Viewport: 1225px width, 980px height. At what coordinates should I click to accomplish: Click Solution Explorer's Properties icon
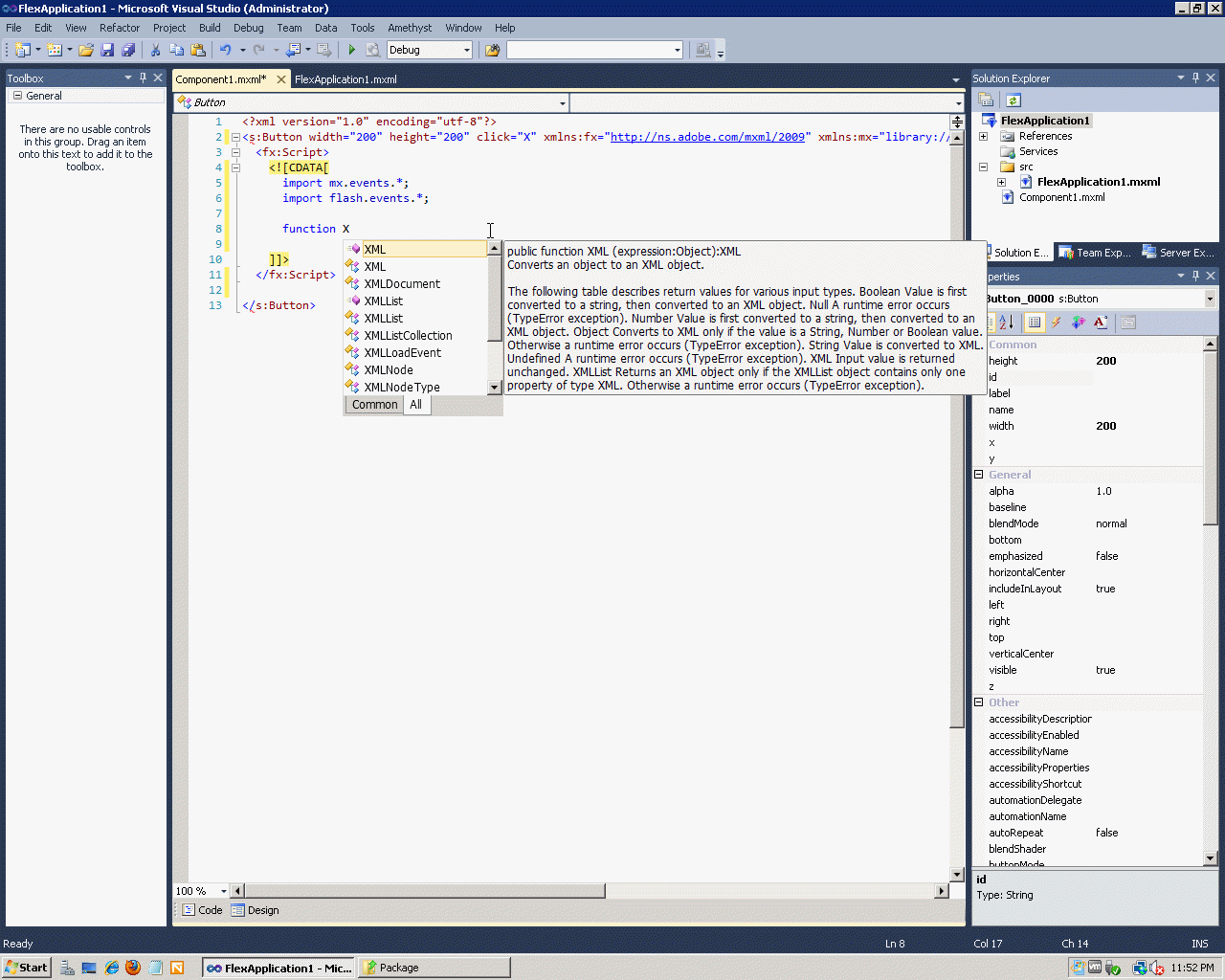tap(986, 100)
